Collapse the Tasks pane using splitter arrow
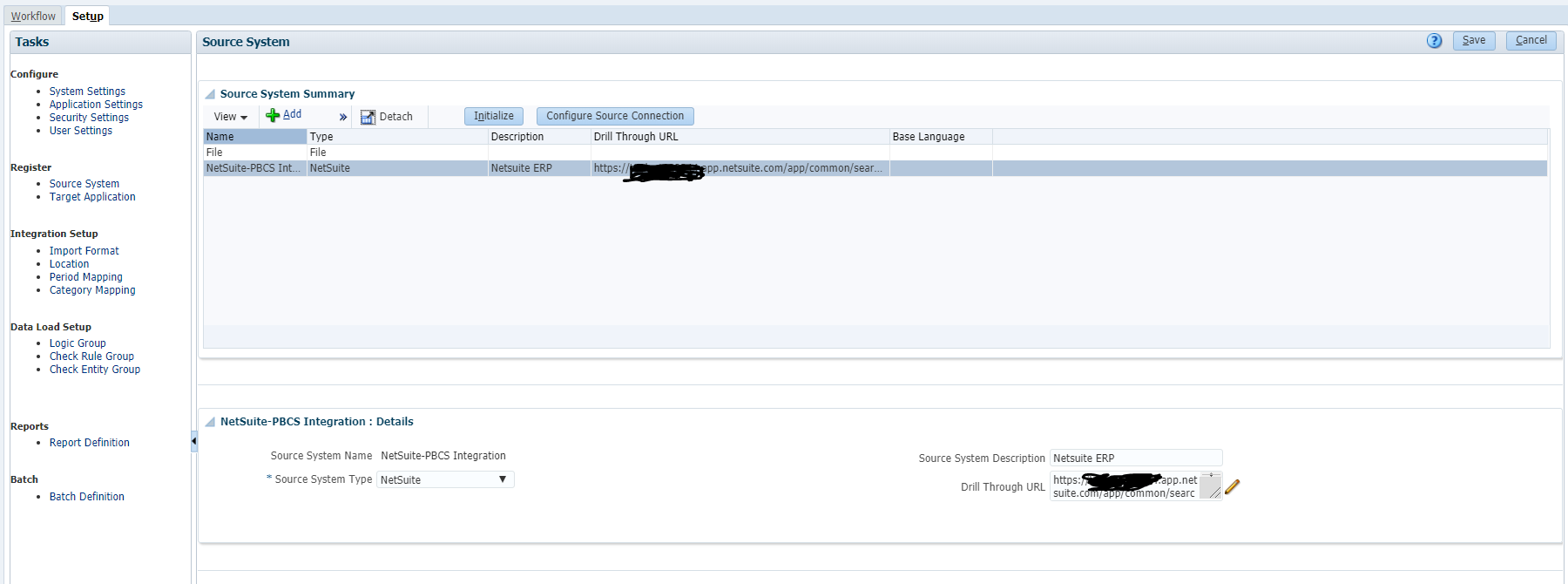This screenshot has width=1568, height=584. (x=193, y=441)
